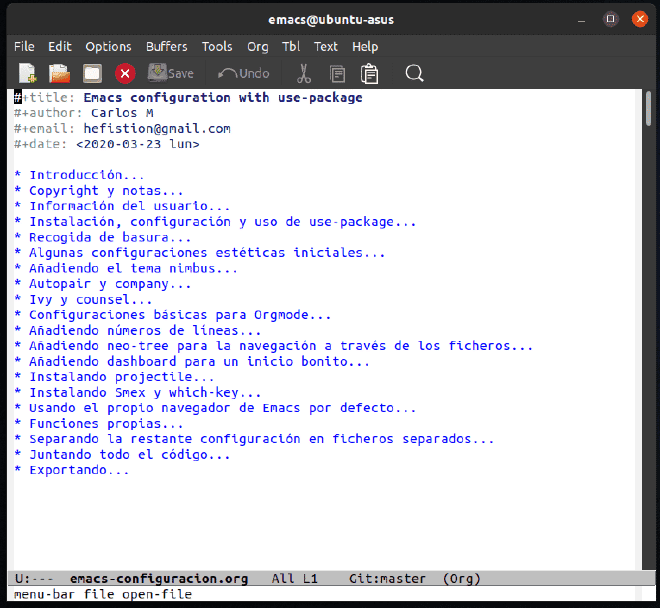Click the red Kill Buffer X icon
The width and height of the screenshot is (660, 608).
tap(125, 74)
